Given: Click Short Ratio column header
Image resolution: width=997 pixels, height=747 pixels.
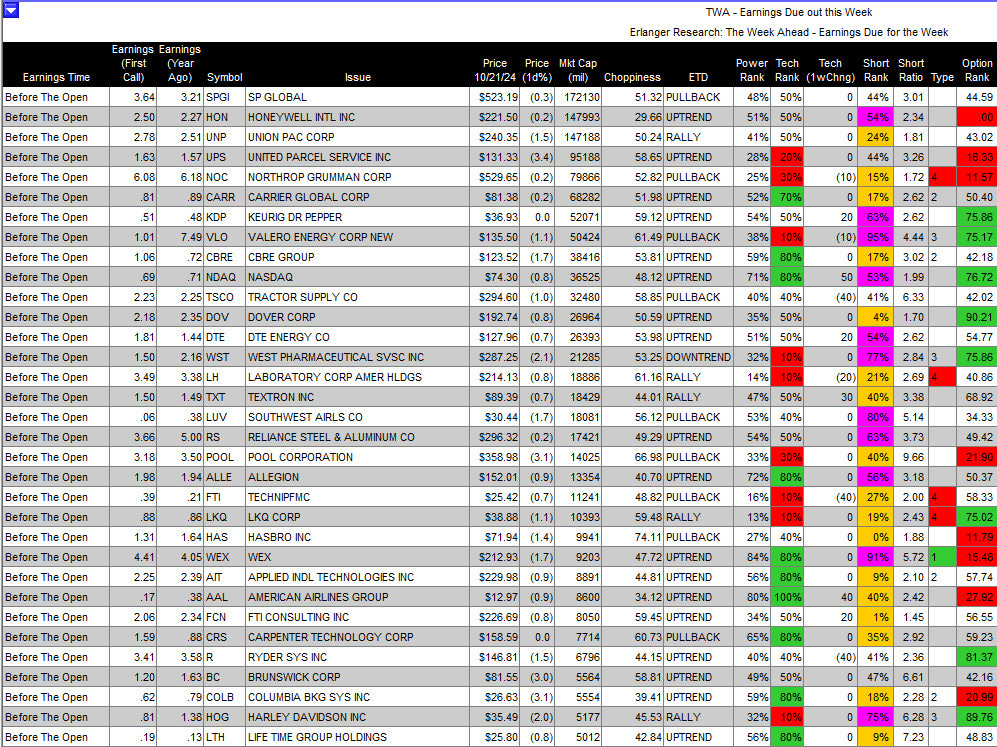Looking at the screenshot, I should [x=911, y=70].
